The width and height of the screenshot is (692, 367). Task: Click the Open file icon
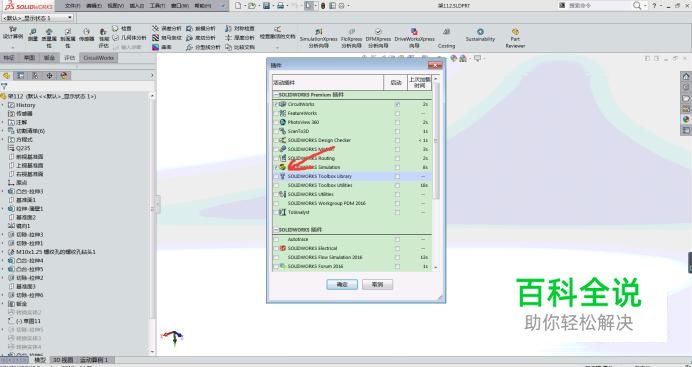click(x=252, y=6)
